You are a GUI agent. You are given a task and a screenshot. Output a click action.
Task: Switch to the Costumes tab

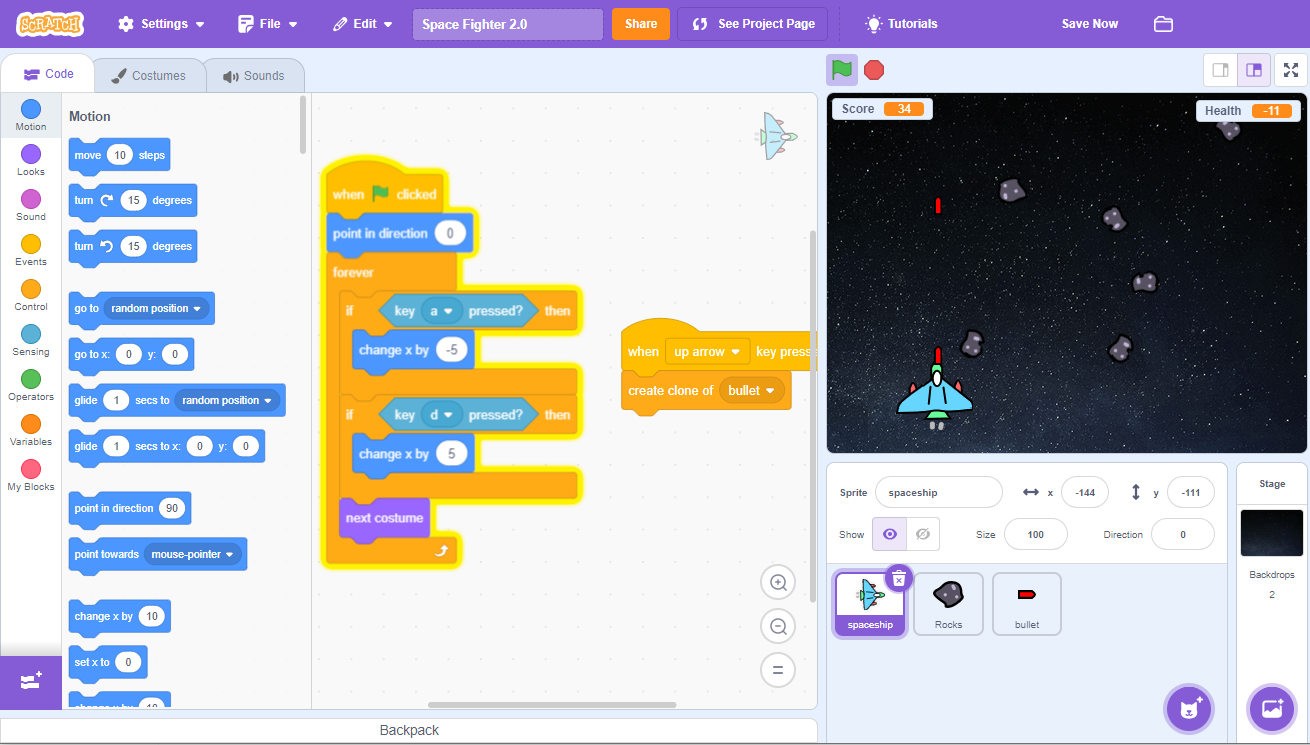(149, 76)
